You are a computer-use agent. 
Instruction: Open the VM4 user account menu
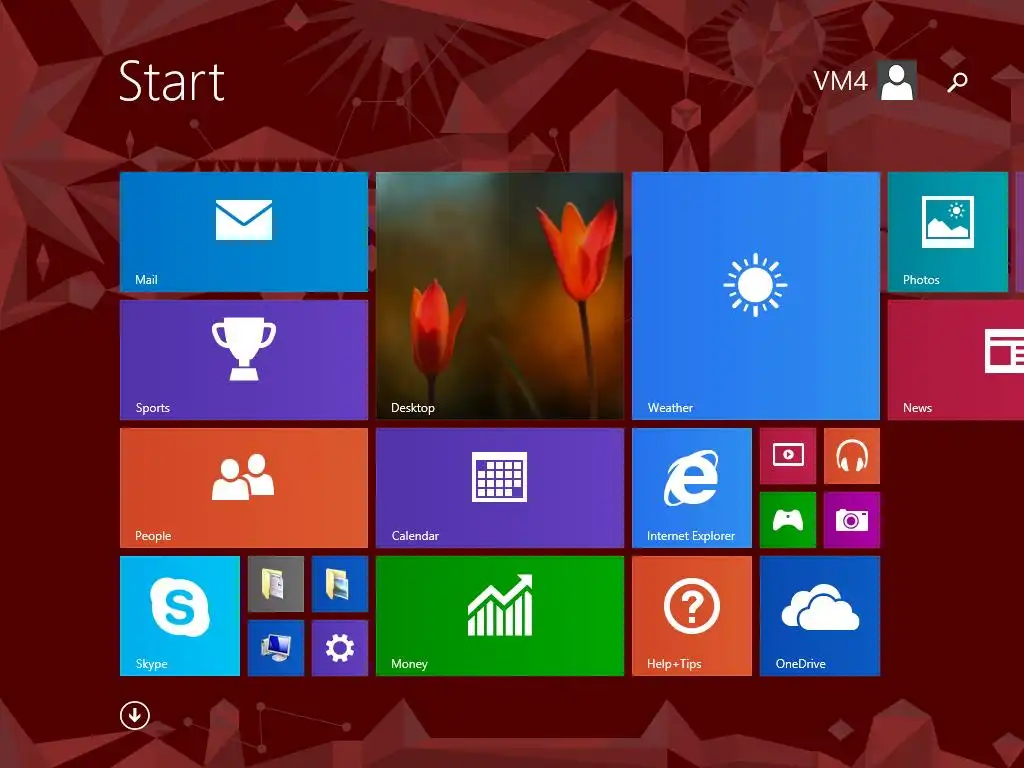(x=865, y=81)
